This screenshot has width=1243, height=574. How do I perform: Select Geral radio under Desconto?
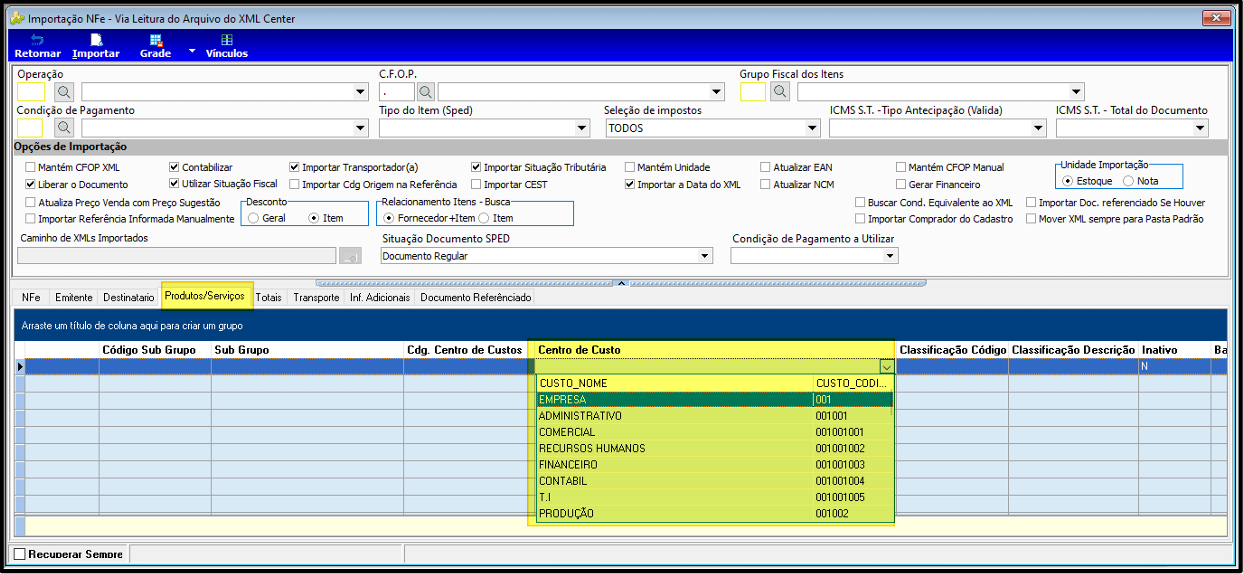click(253, 218)
